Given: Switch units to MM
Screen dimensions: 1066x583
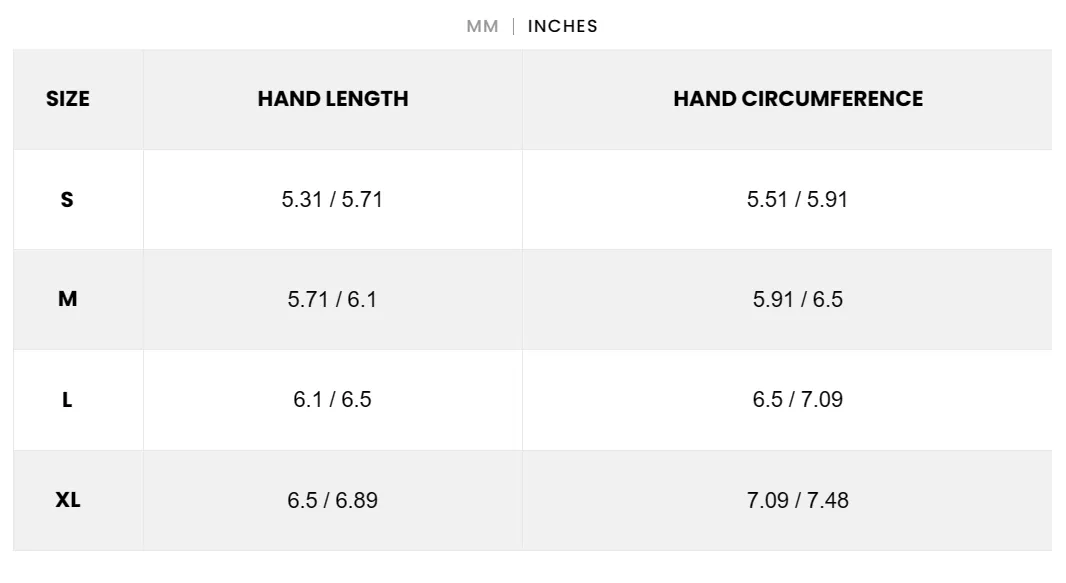Looking at the screenshot, I should pyautogui.click(x=482, y=26).
